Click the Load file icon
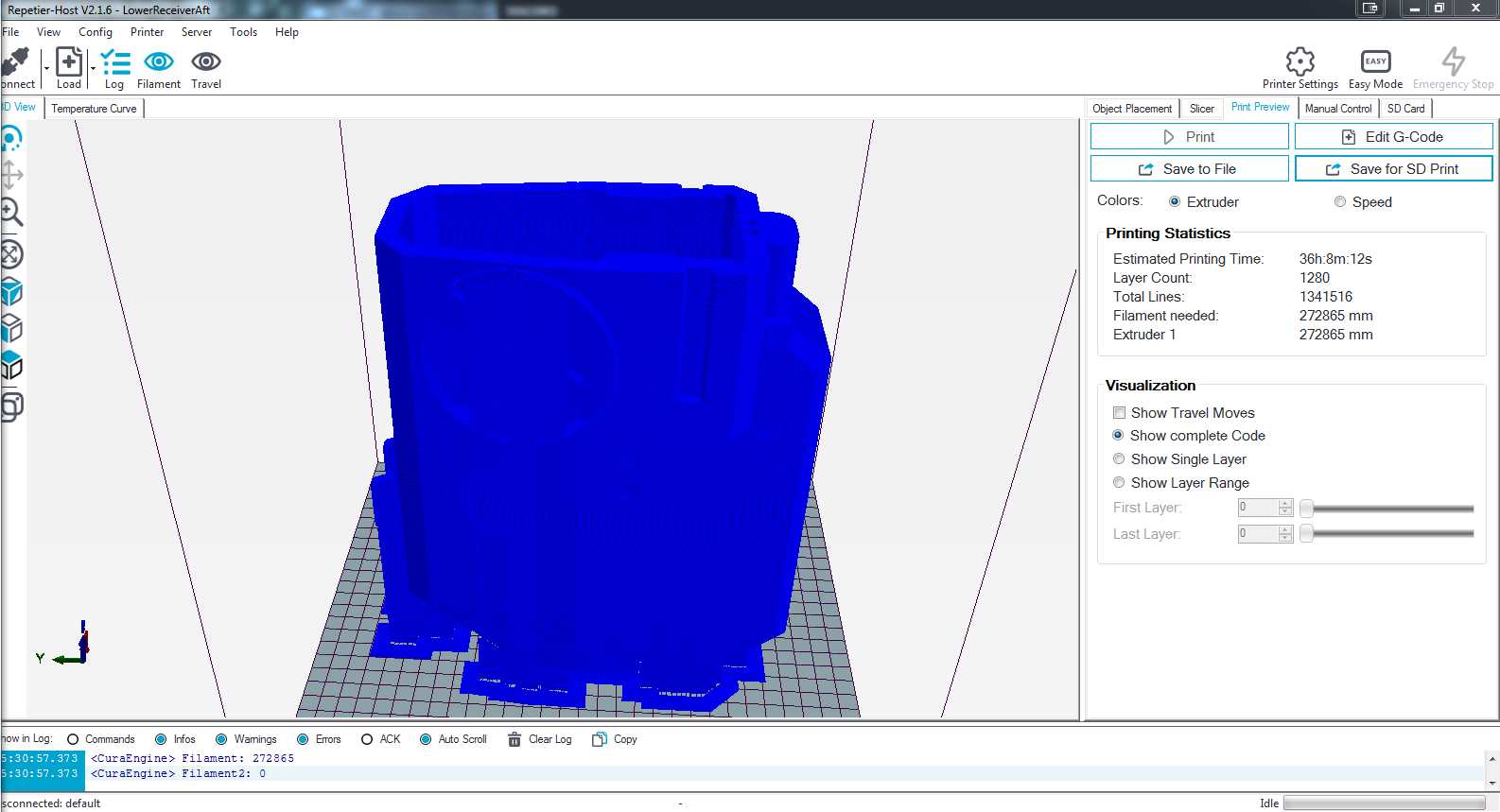The width and height of the screenshot is (1500, 812). pos(69,63)
